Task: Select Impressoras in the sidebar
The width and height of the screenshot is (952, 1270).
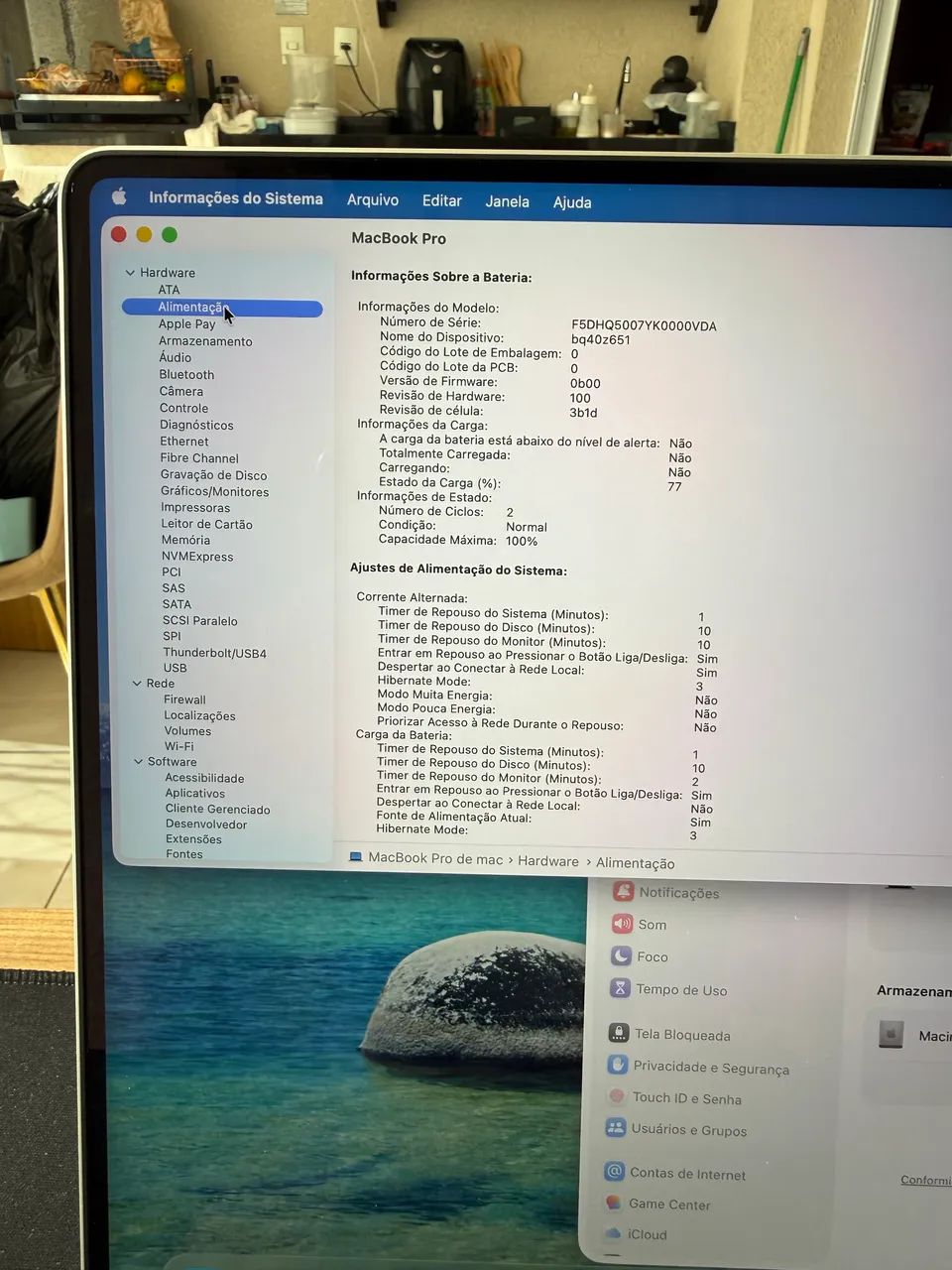Action: (x=195, y=508)
